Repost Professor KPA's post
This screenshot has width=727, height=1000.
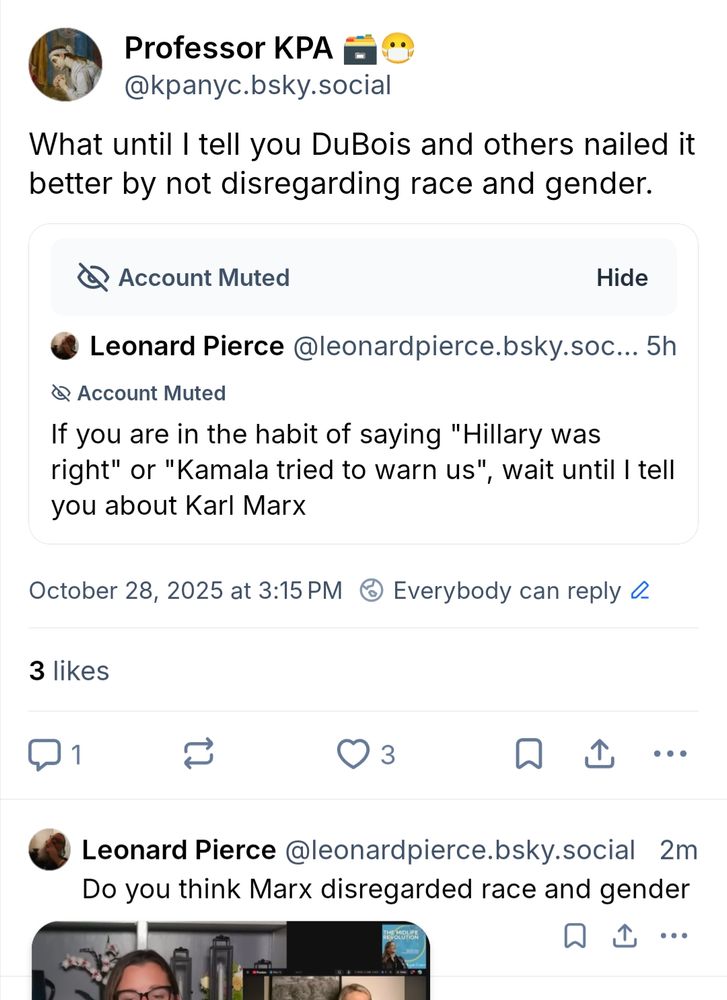[x=198, y=753]
